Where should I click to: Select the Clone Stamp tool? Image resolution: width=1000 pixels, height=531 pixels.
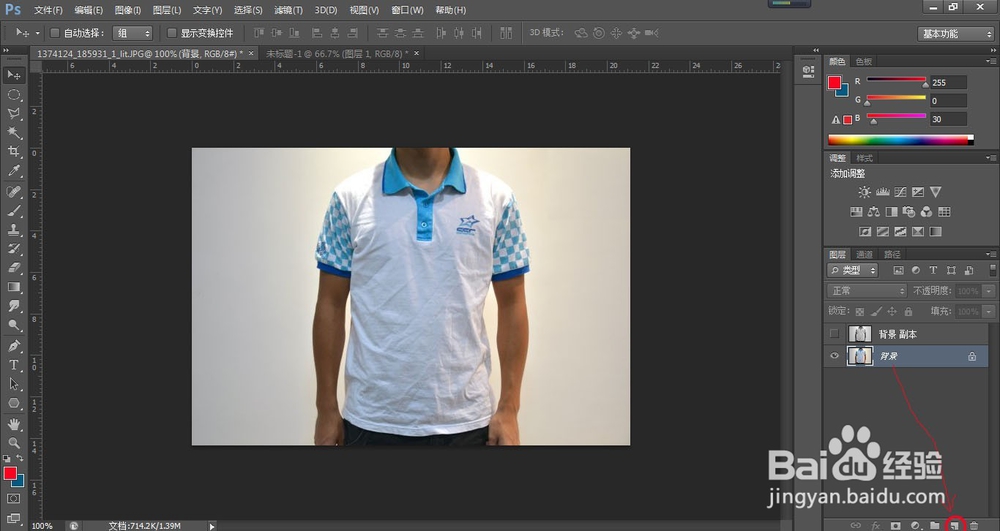pyautogui.click(x=13, y=230)
